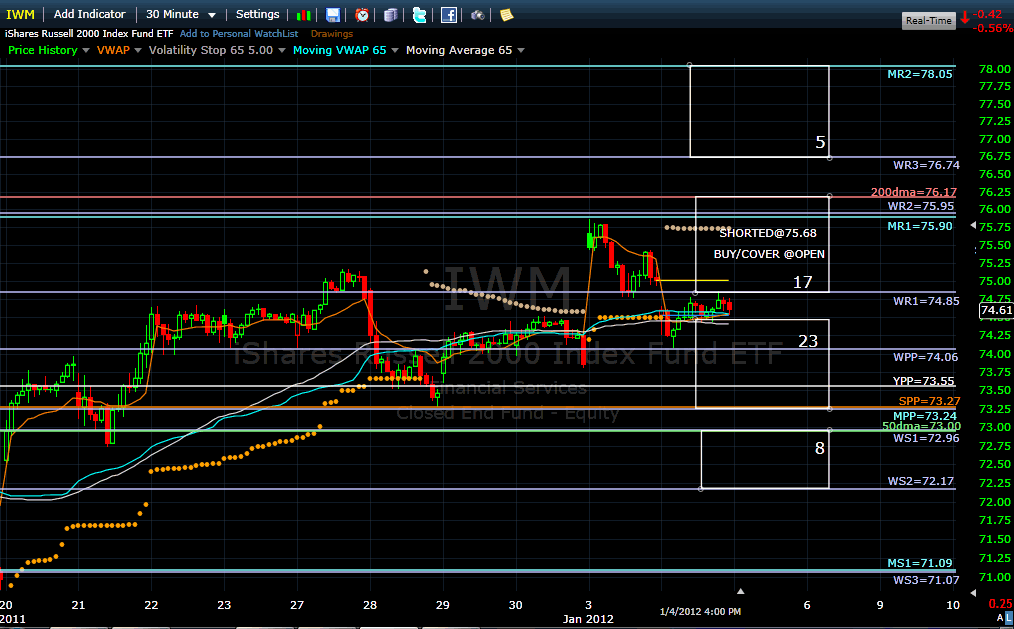Click the number 5 annotation in the top box
Viewport: 1014px width, 629px height.
[x=821, y=142]
